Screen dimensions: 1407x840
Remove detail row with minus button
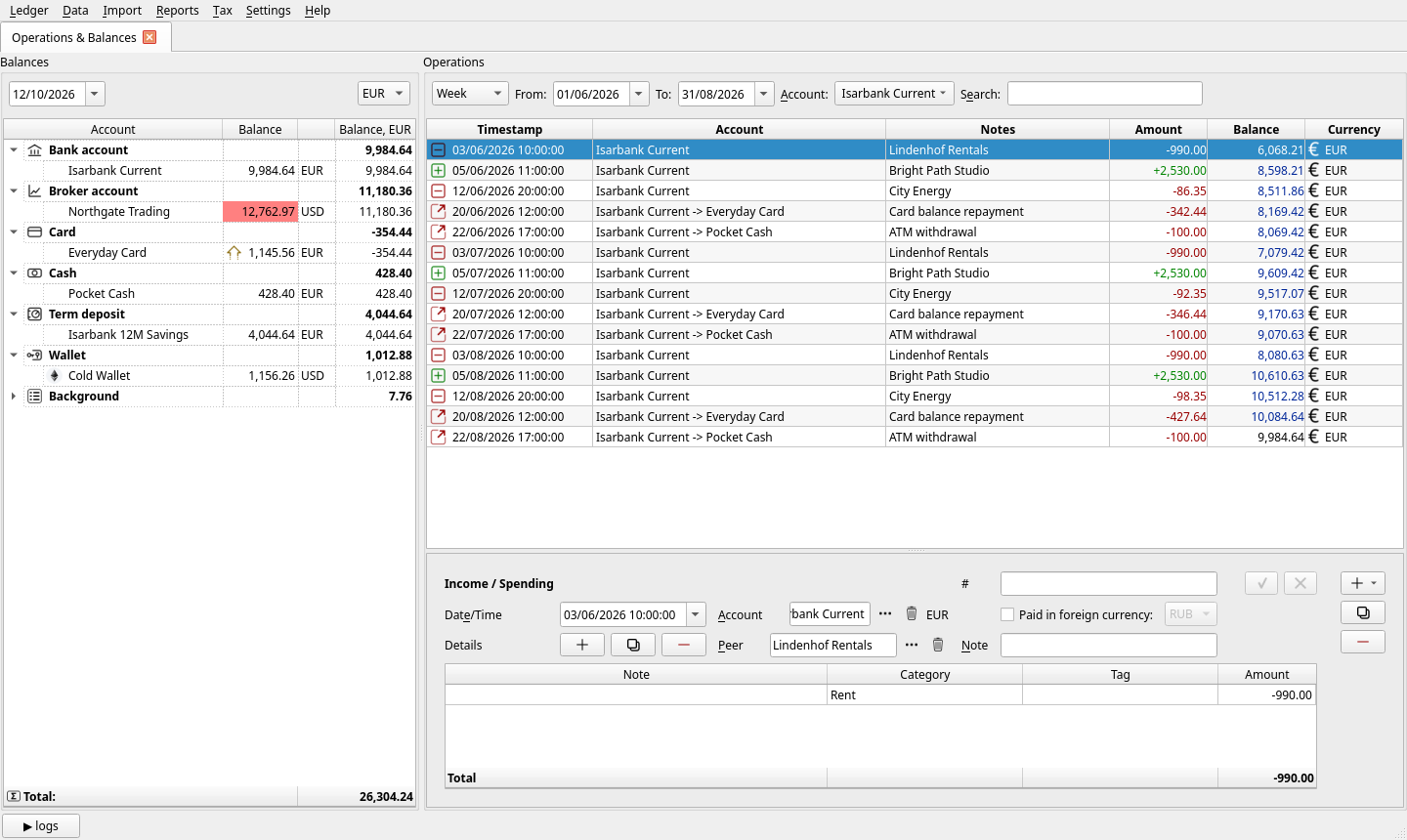point(684,645)
